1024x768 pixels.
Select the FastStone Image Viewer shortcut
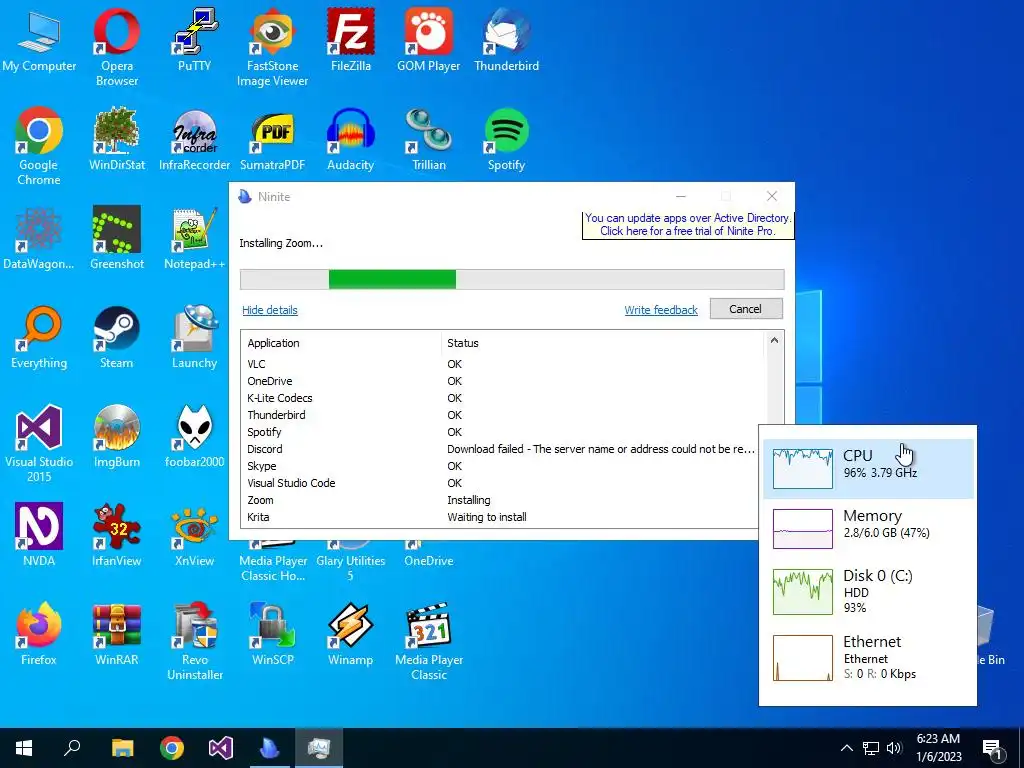click(x=272, y=46)
